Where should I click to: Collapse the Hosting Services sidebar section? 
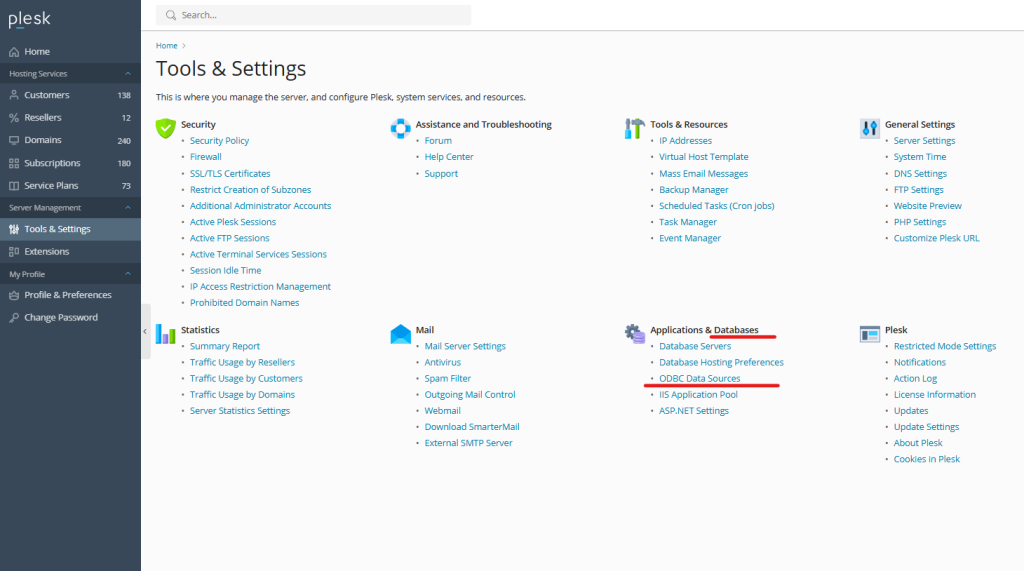click(128, 74)
